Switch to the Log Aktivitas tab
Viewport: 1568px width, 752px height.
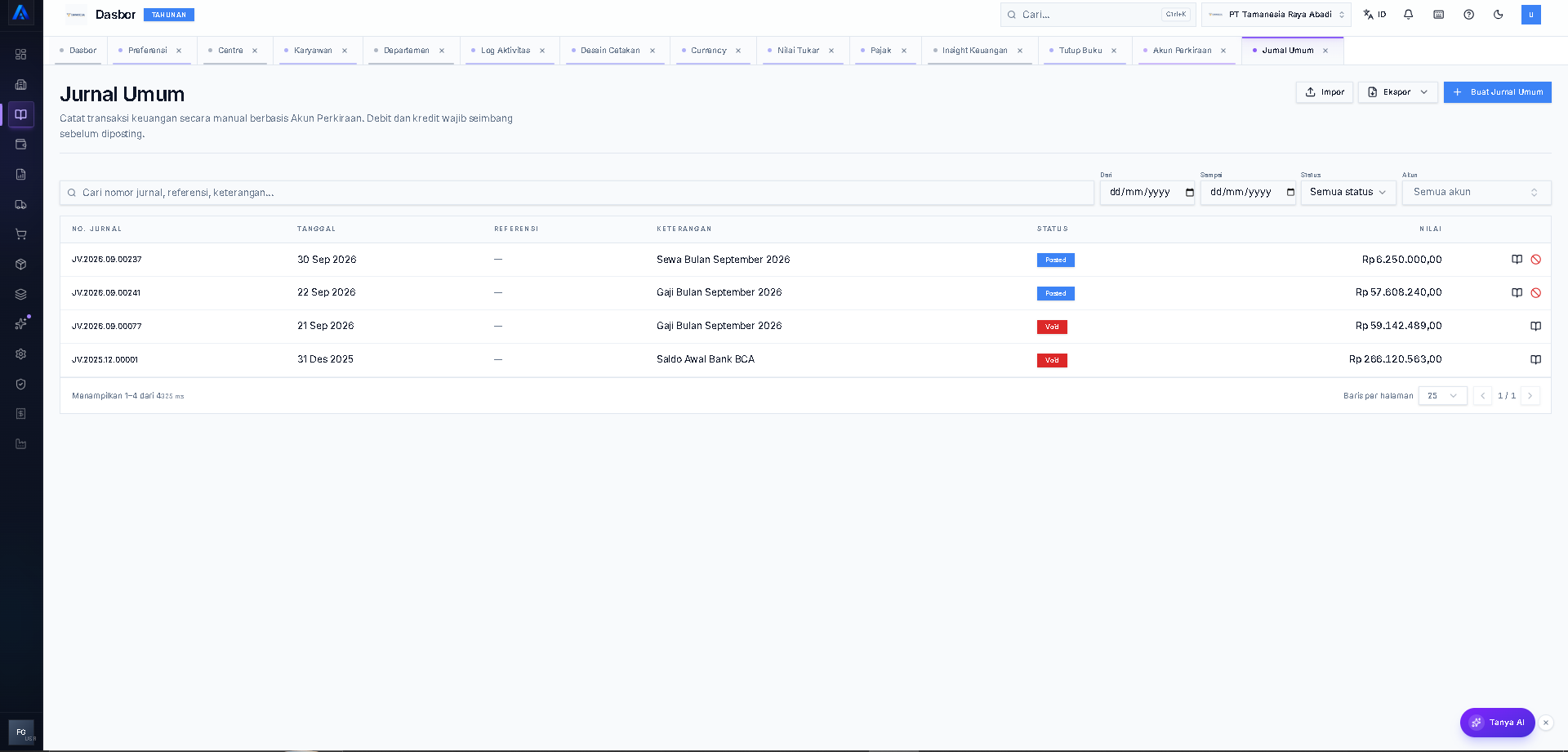(x=505, y=51)
